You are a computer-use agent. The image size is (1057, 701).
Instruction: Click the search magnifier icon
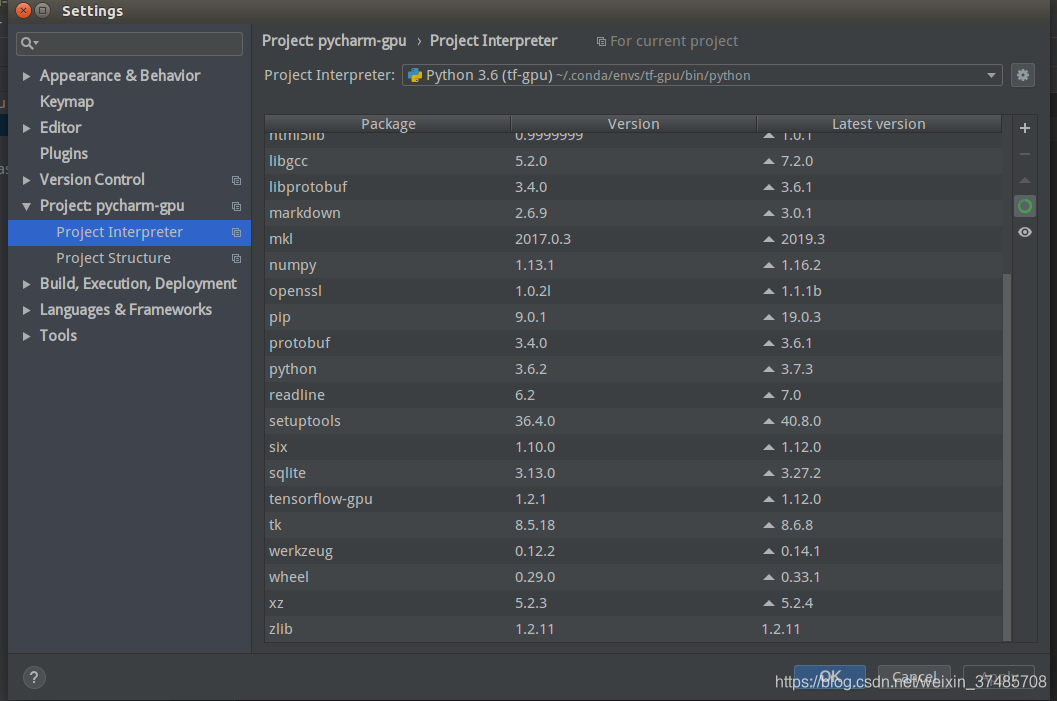coord(28,44)
